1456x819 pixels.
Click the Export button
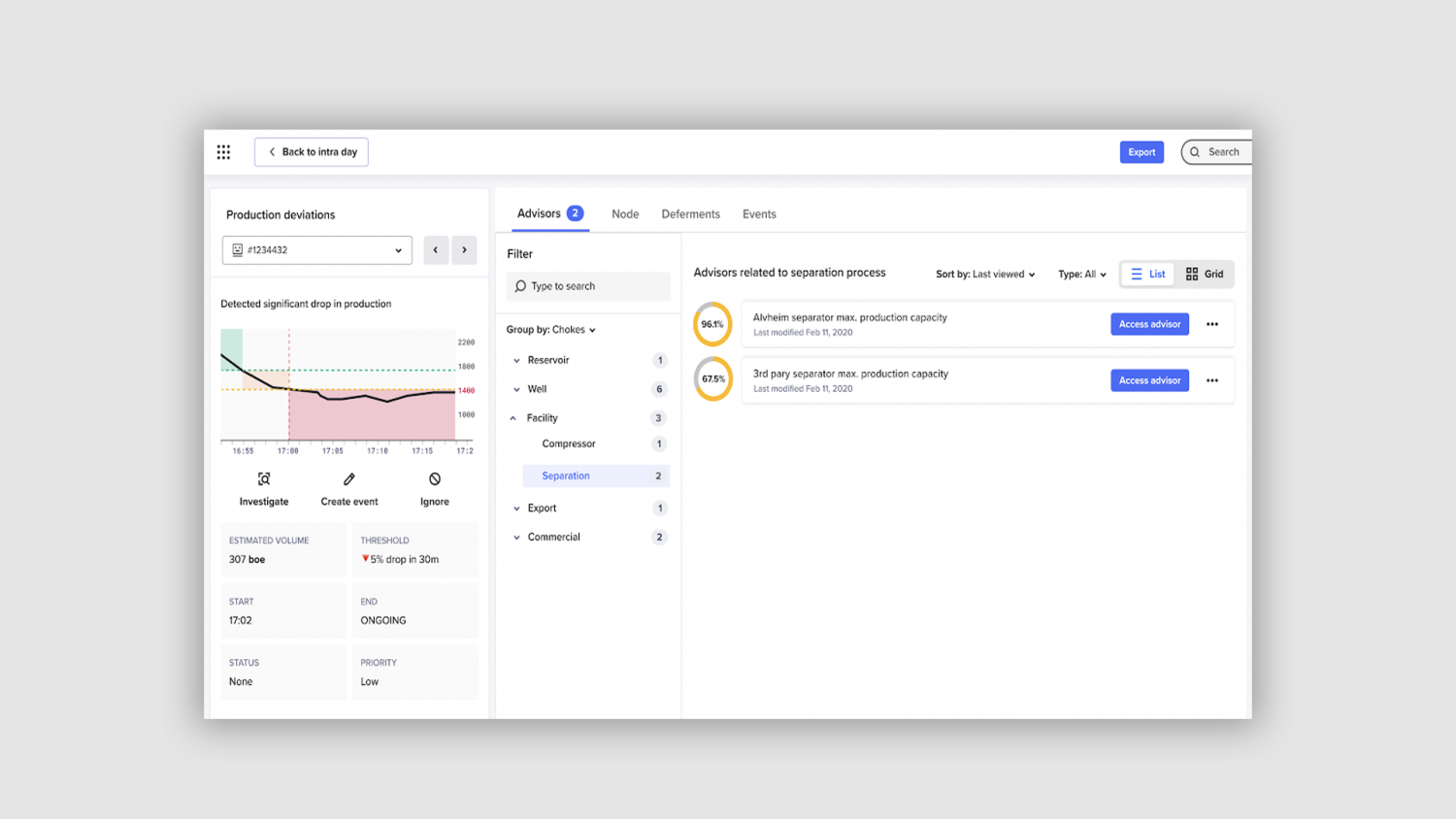click(1142, 152)
